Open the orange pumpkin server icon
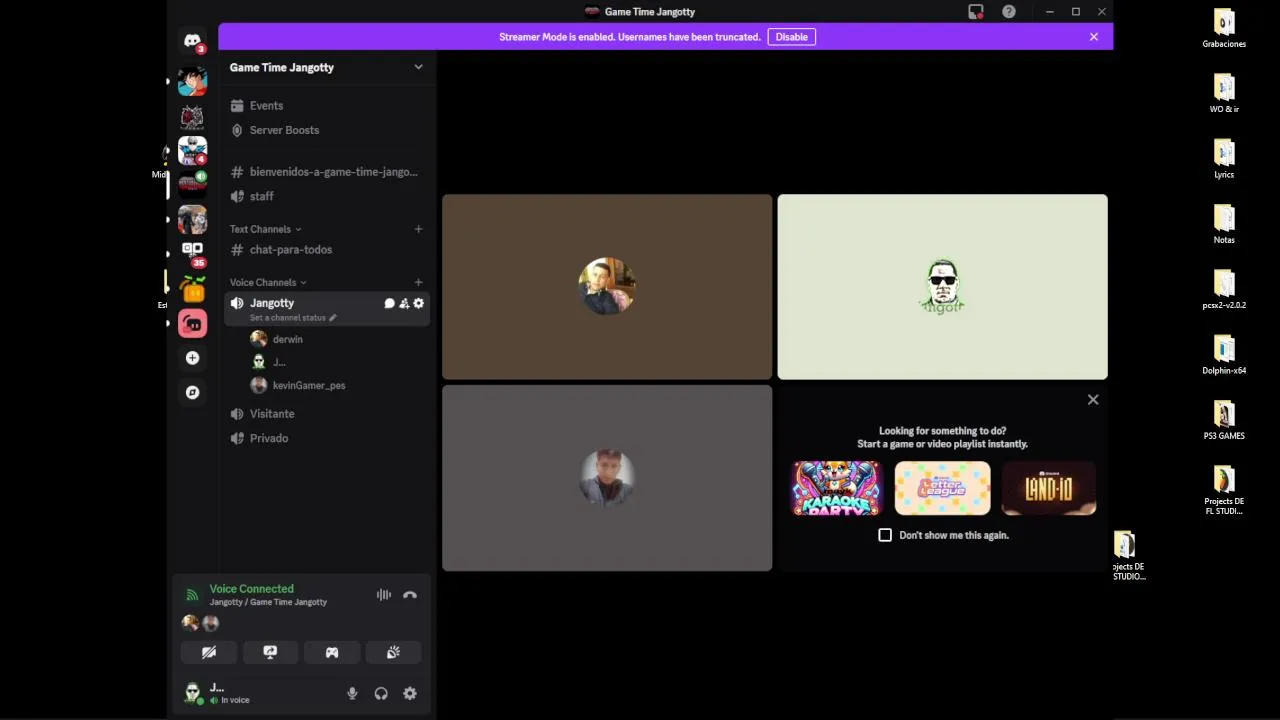Image resolution: width=1280 pixels, height=720 pixels. (x=192, y=289)
